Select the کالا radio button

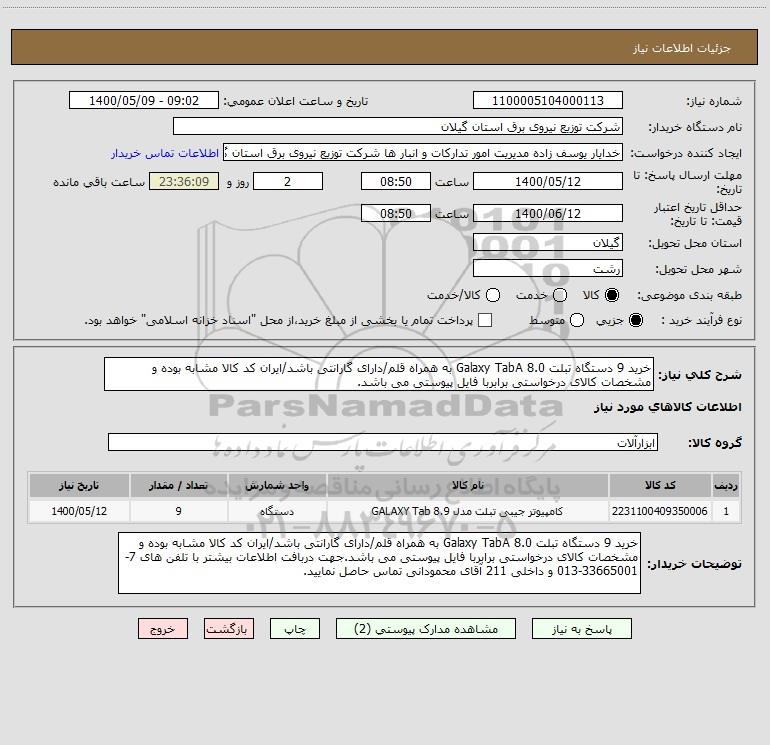coord(612,295)
